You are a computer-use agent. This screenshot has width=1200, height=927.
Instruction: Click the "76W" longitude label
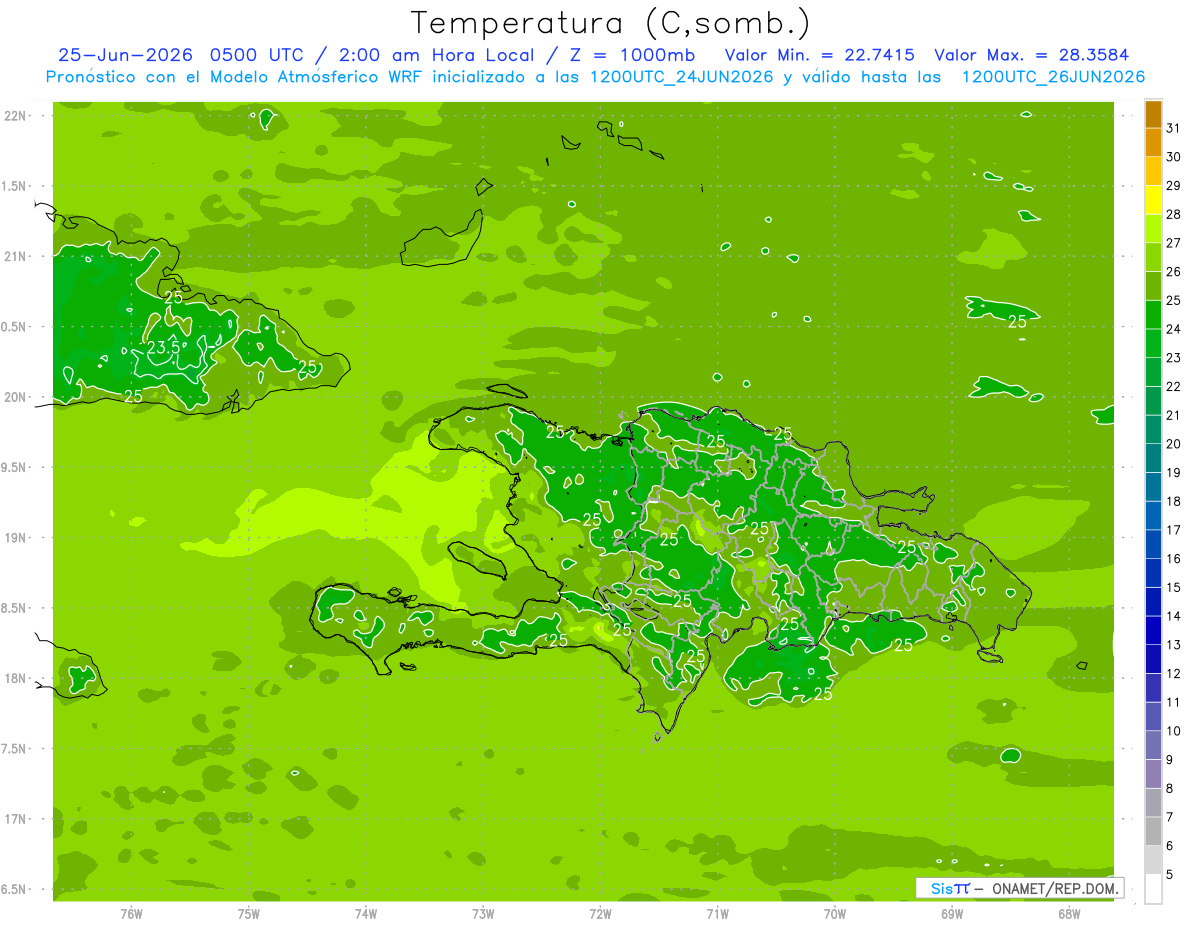tap(131, 913)
